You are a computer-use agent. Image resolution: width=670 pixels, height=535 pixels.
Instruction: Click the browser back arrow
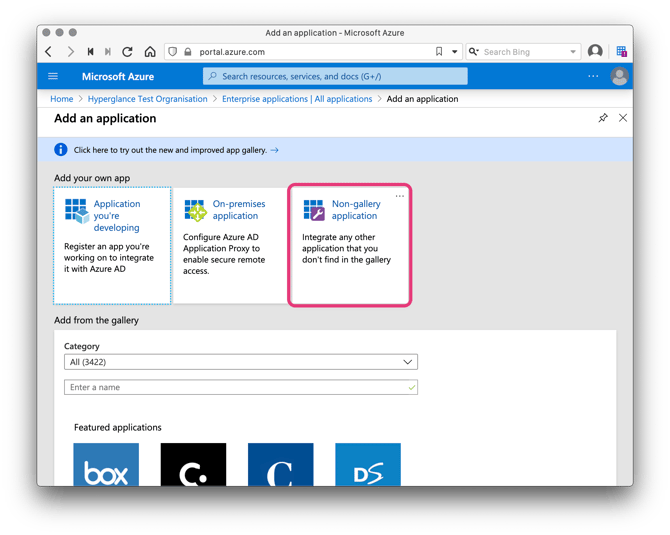[x=49, y=52]
